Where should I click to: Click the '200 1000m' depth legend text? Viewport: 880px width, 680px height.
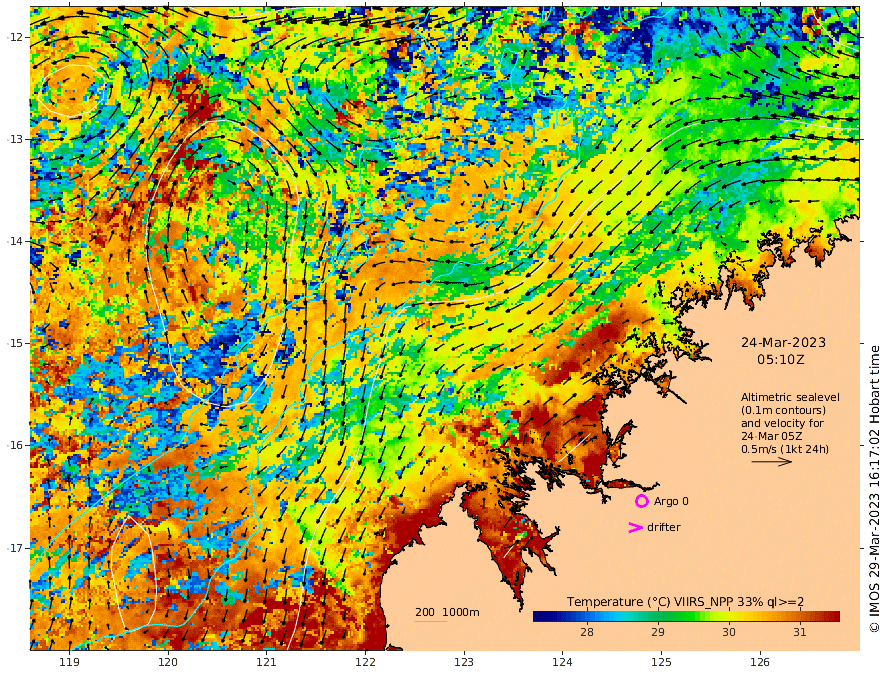click(447, 612)
